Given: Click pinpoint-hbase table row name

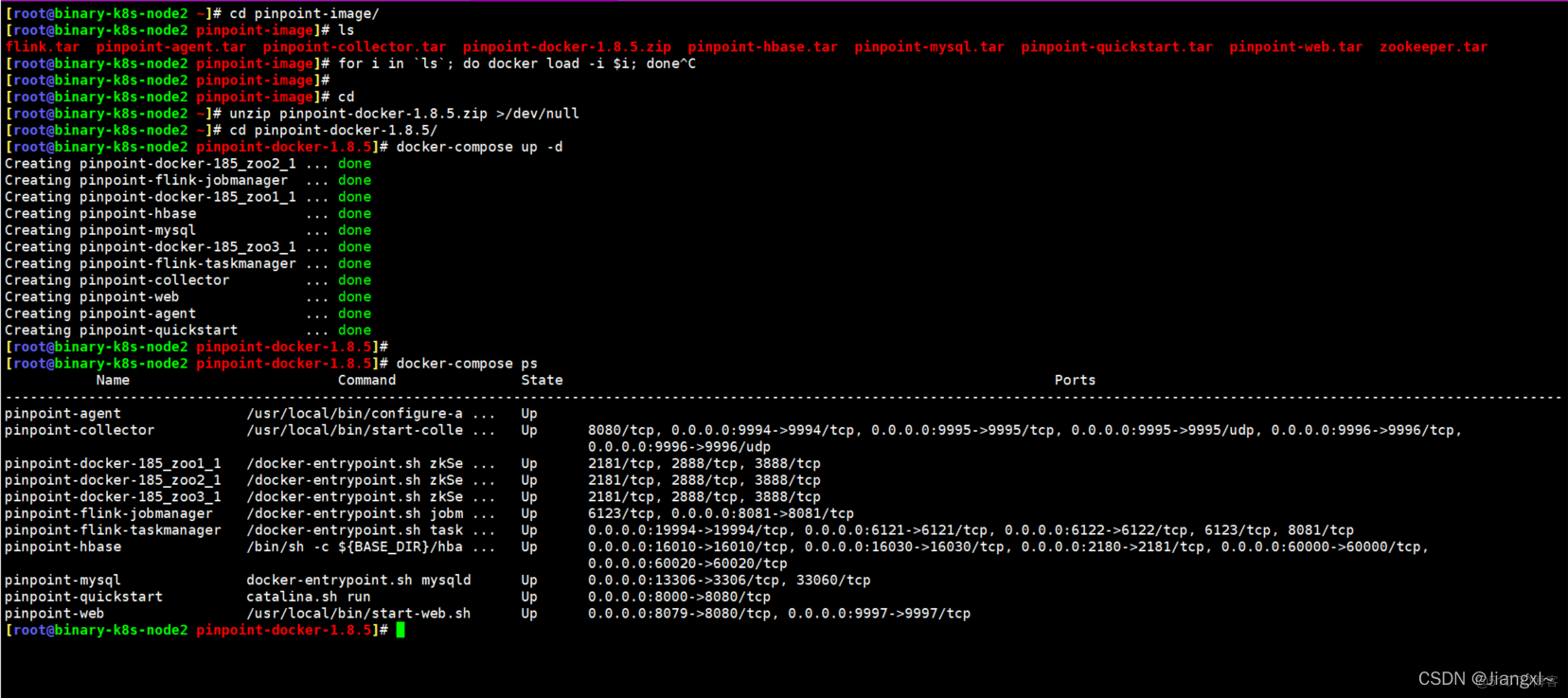Looking at the screenshot, I should [x=62, y=547].
